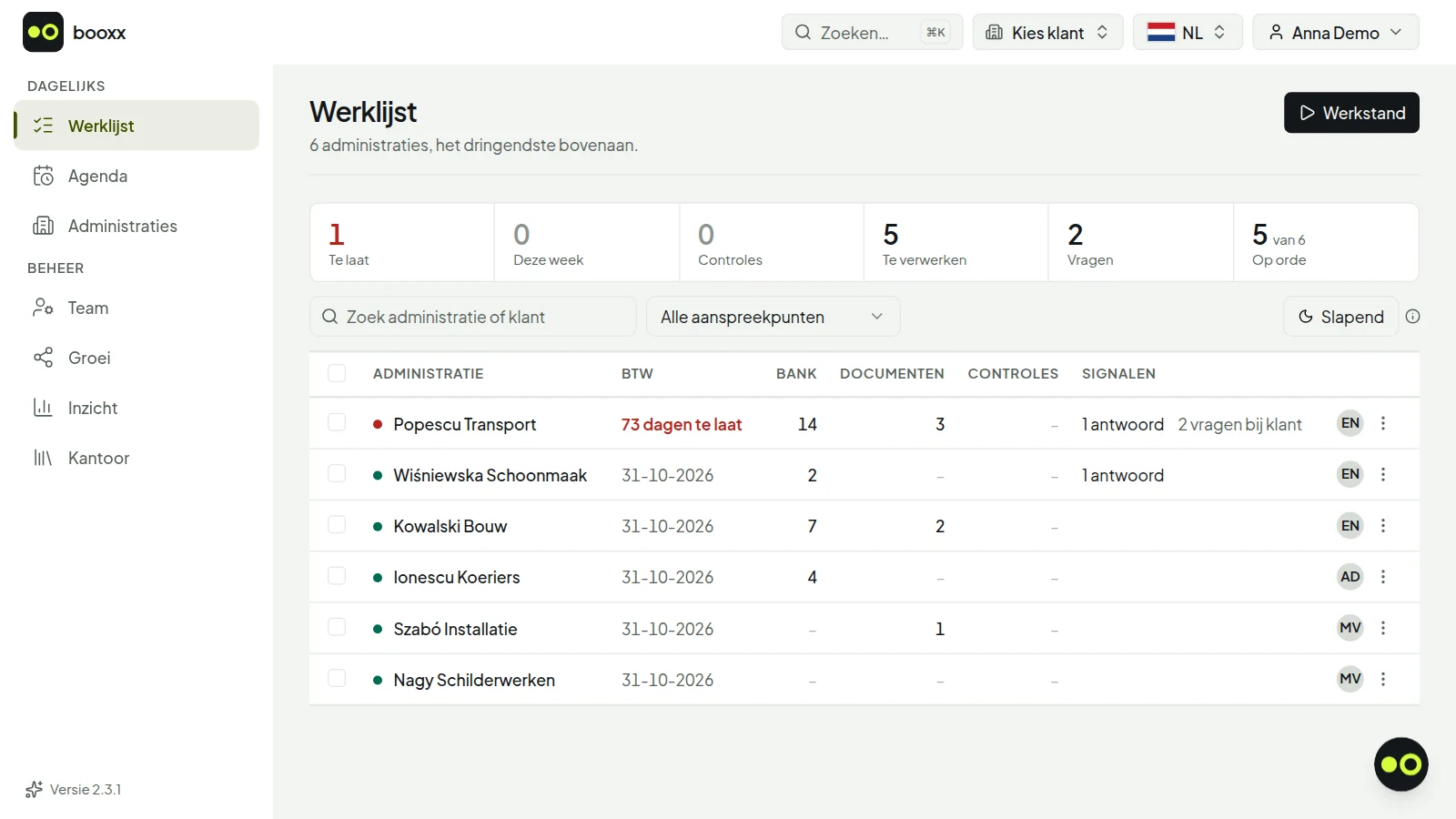Viewport: 1456px width, 819px height.
Task: Open the Kies klant selector
Action: point(1047,32)
